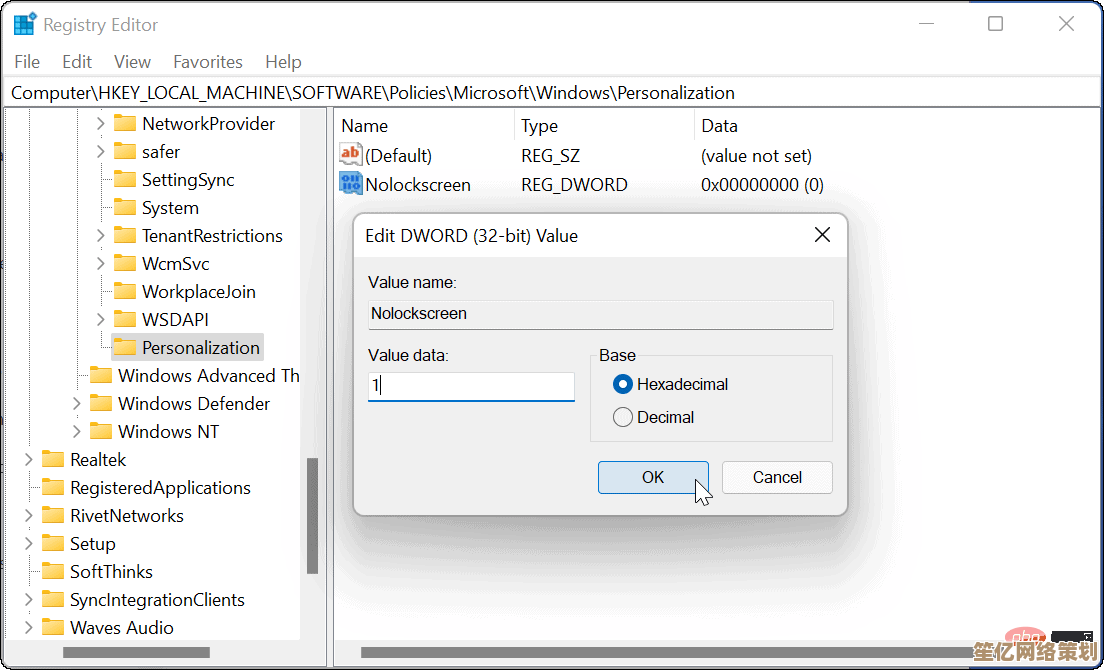Select the (Default) value name

[399, 156]
